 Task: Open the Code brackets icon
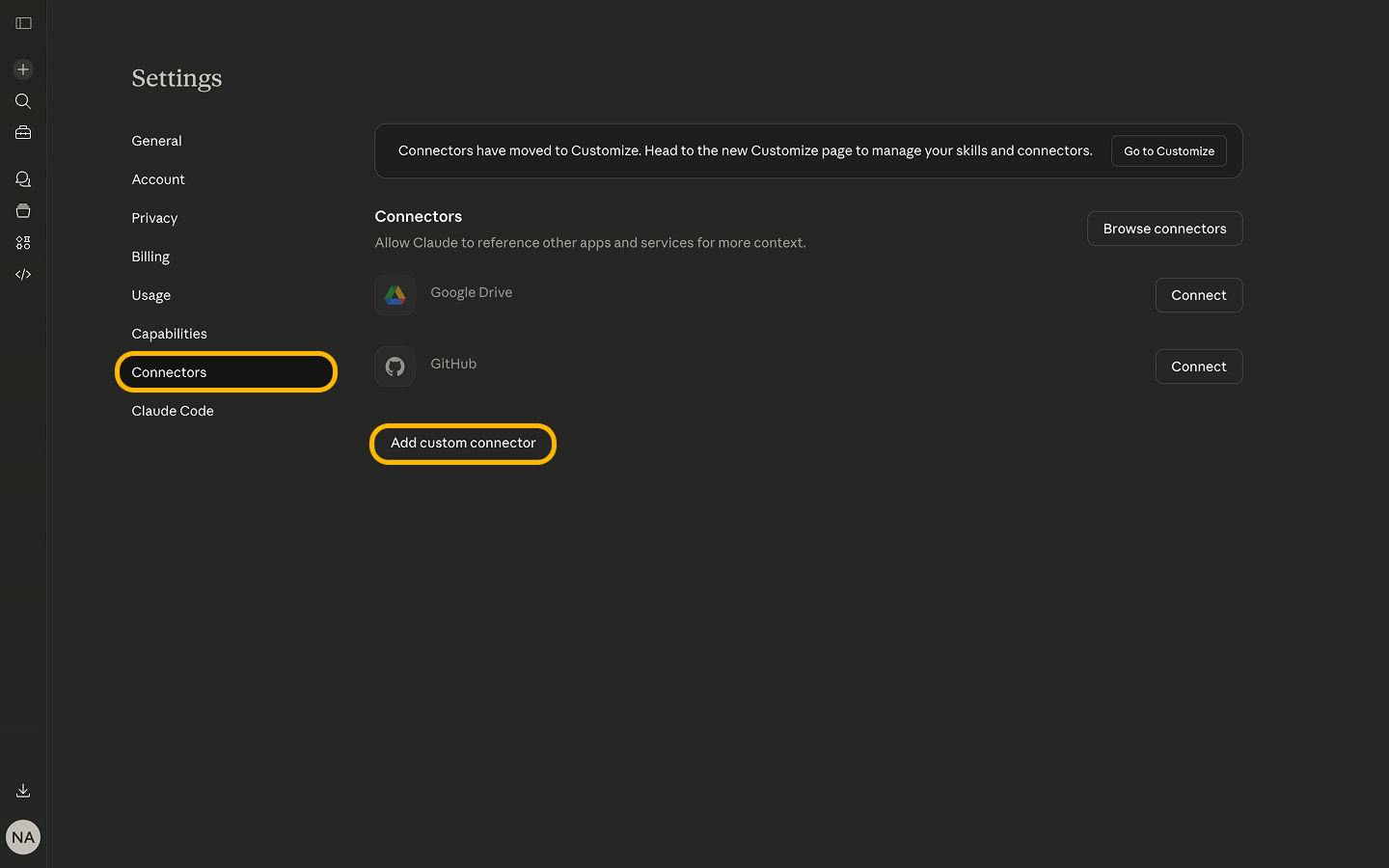tap(23, 275)
